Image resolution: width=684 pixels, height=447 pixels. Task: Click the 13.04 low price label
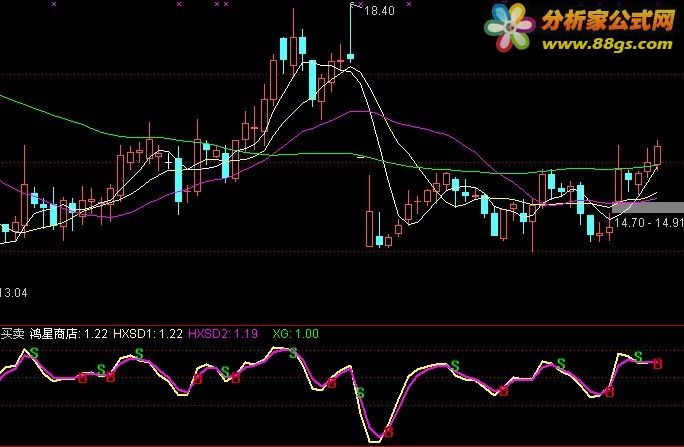coord(14,293)
